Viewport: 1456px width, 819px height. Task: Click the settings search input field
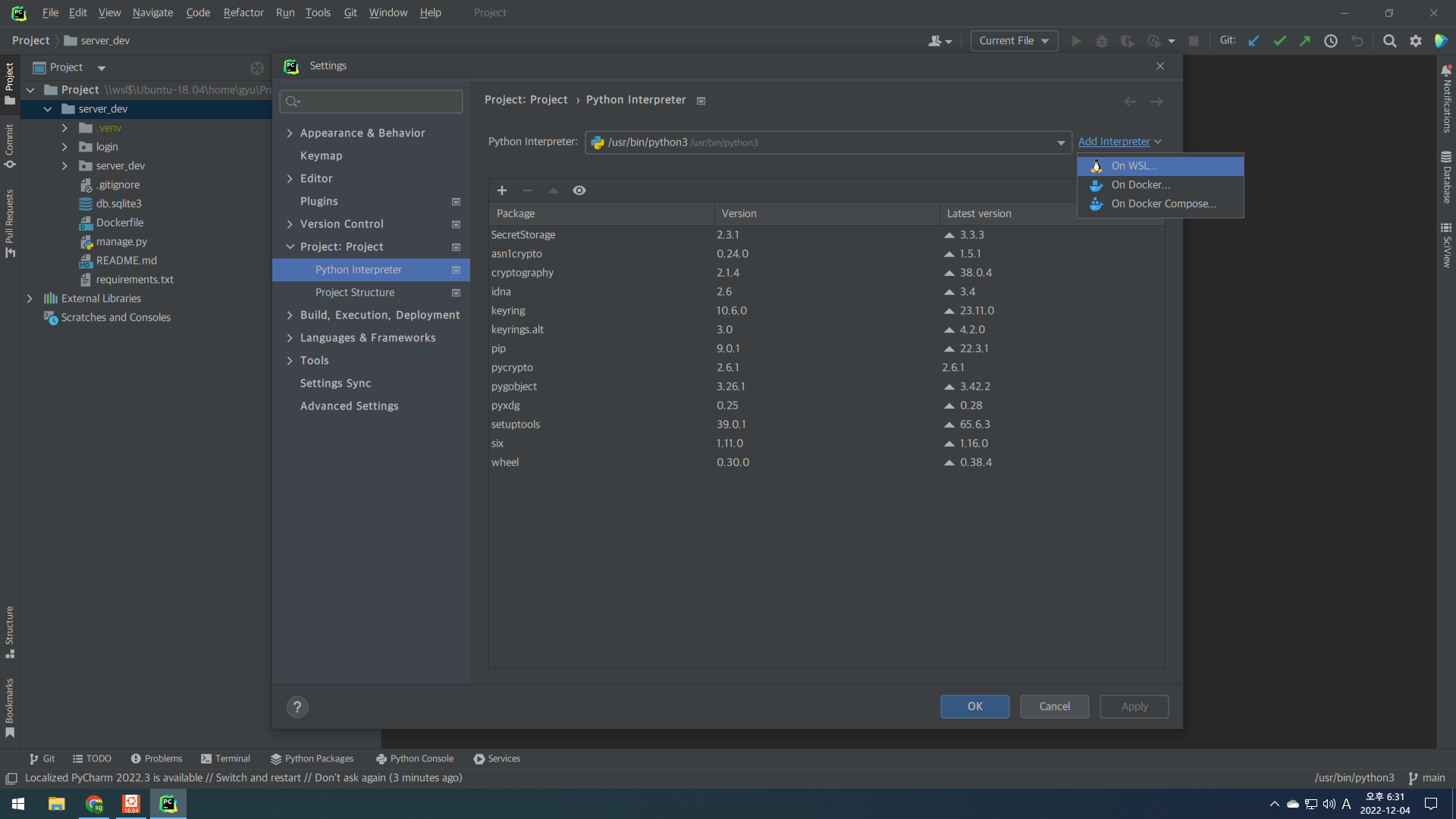point(371,102)
